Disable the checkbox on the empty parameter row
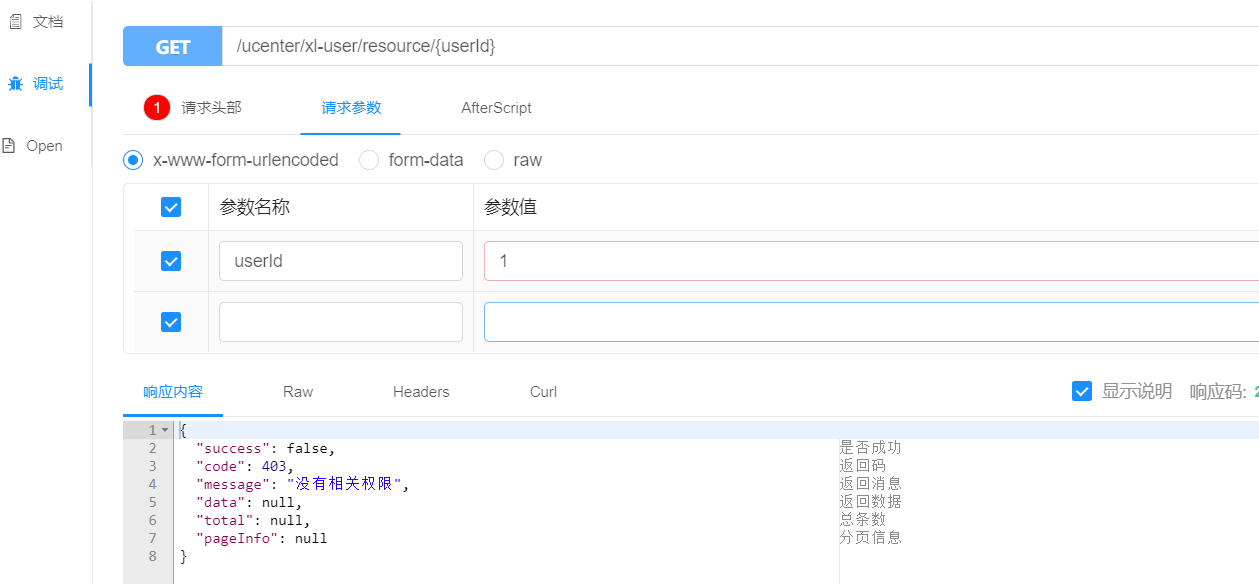Image resolution: width=1259 pixels, height=584 pixels. (170, 321)
